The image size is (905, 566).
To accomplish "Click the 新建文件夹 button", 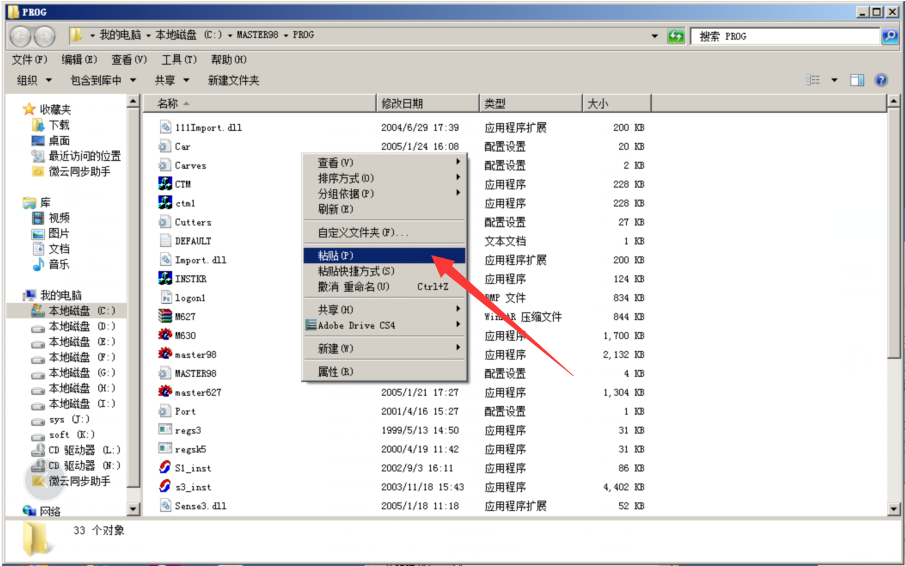I will point(233,80).
